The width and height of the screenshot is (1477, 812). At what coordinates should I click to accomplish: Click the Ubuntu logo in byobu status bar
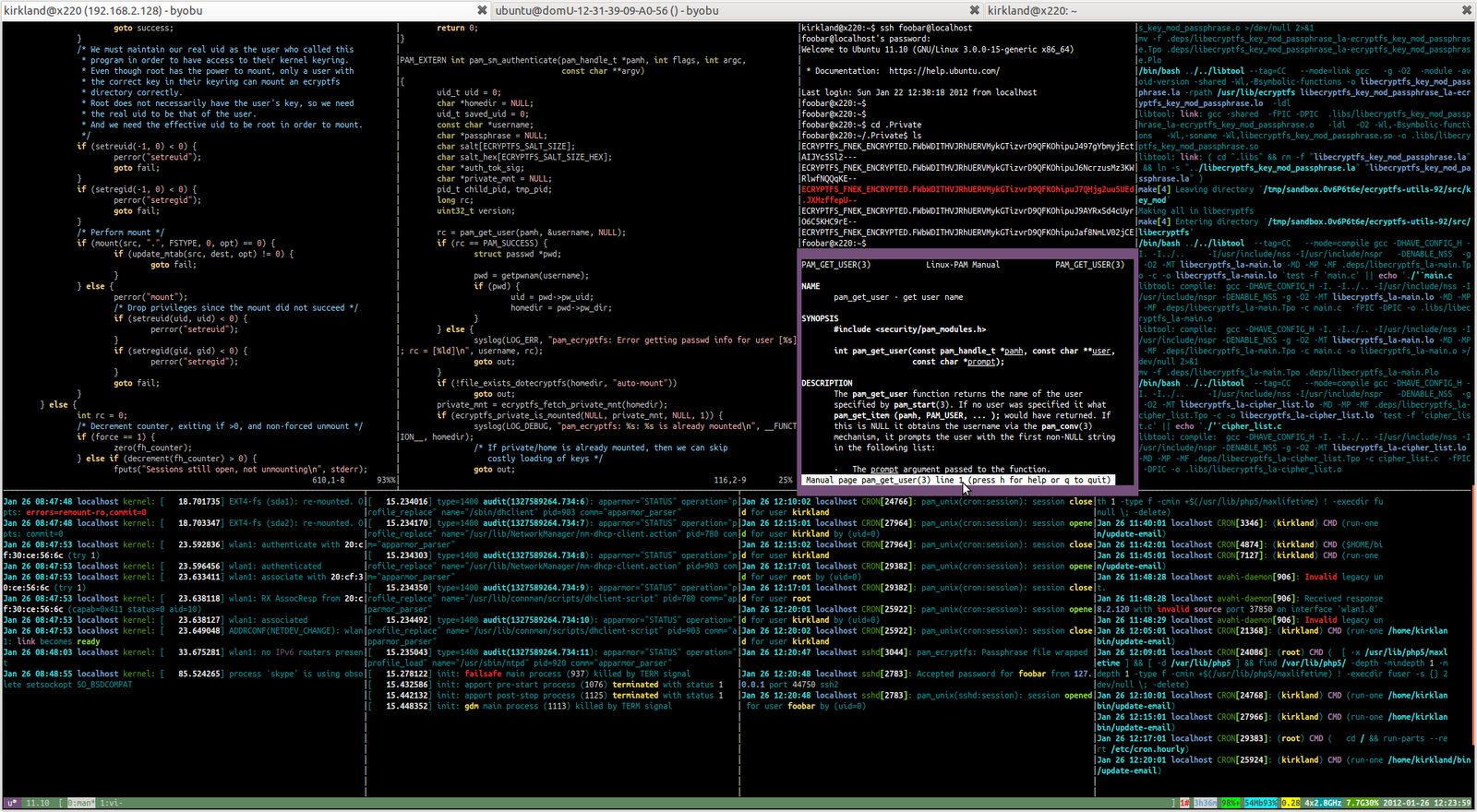12,803
